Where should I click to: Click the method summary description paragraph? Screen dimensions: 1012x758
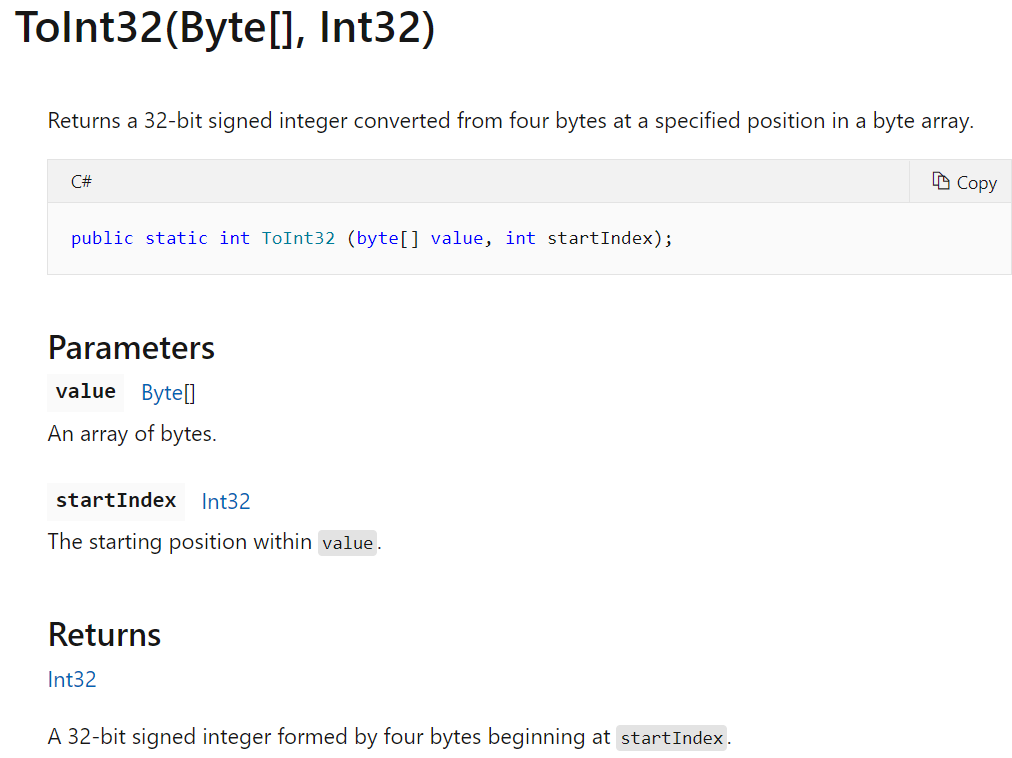coord(510,122)
